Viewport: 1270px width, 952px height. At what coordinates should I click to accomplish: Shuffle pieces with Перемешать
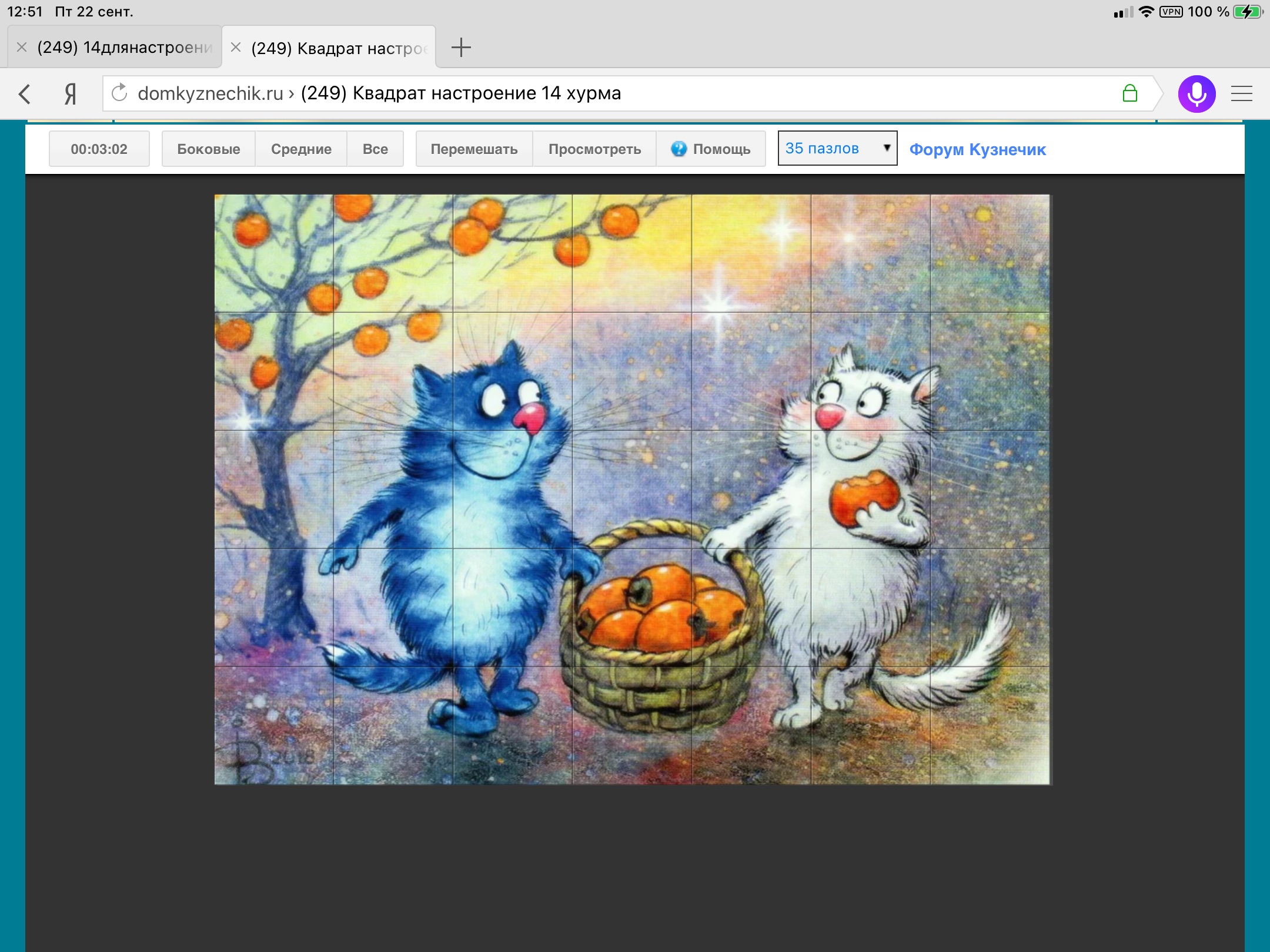474,149
